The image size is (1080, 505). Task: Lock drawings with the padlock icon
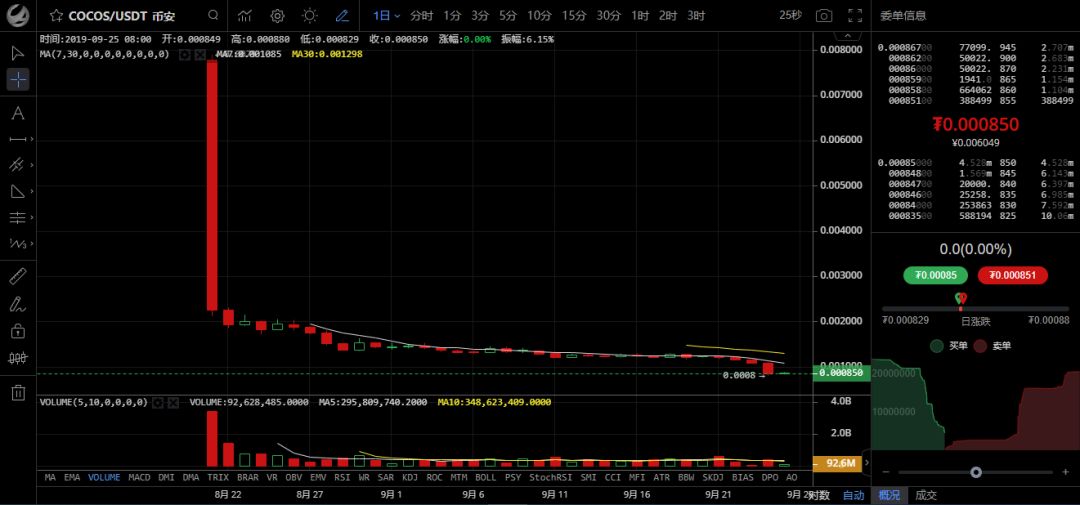18,331
